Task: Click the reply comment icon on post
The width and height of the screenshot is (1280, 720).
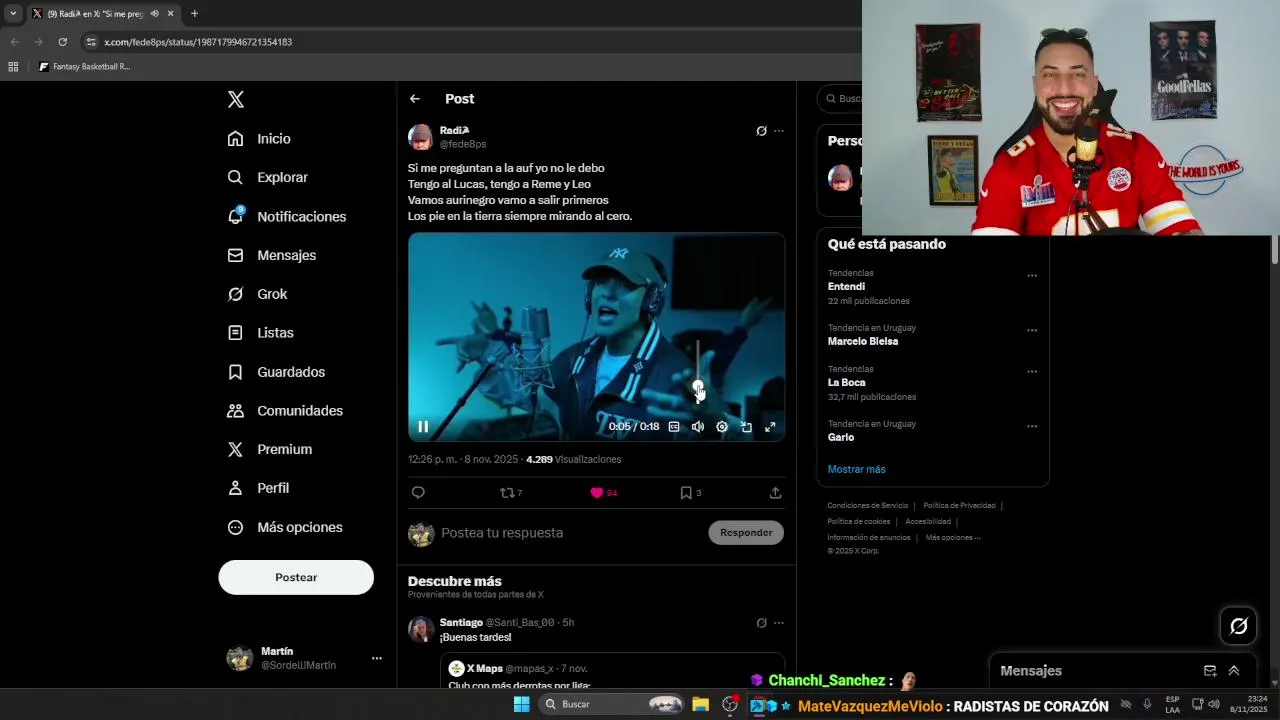Action: (418, 493)
